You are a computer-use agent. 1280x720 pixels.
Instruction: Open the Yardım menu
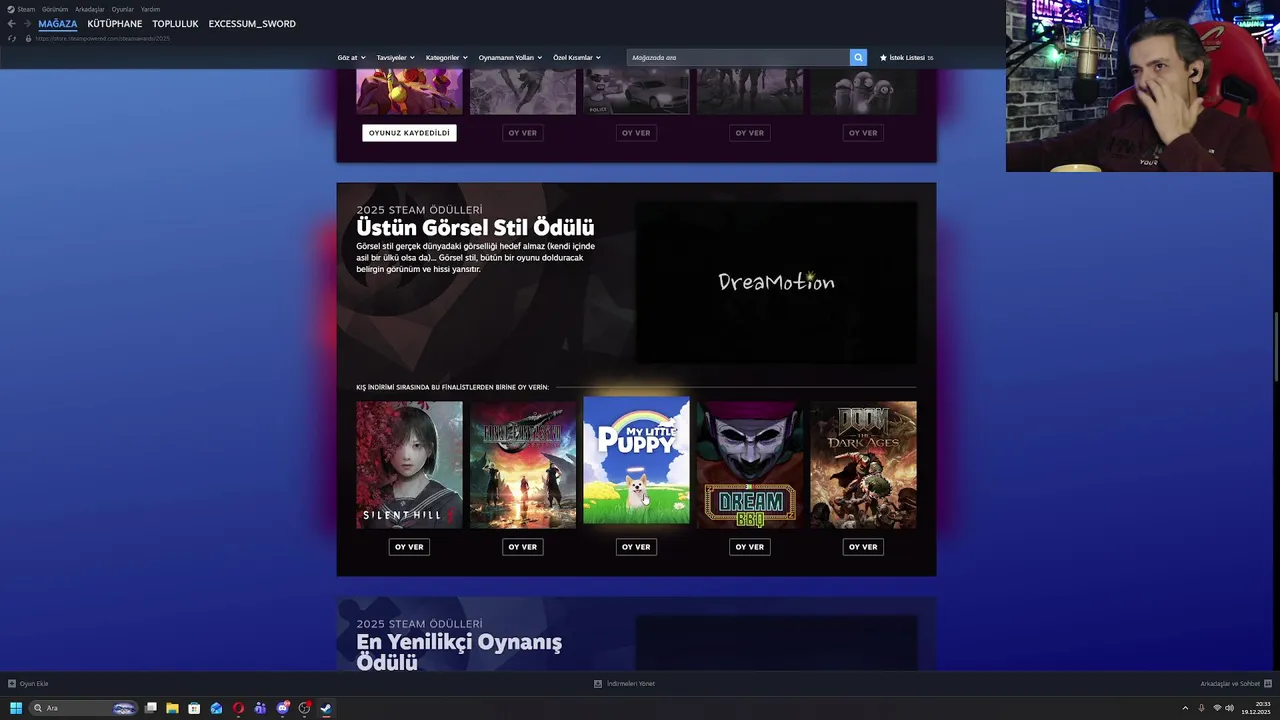point(150,9)
